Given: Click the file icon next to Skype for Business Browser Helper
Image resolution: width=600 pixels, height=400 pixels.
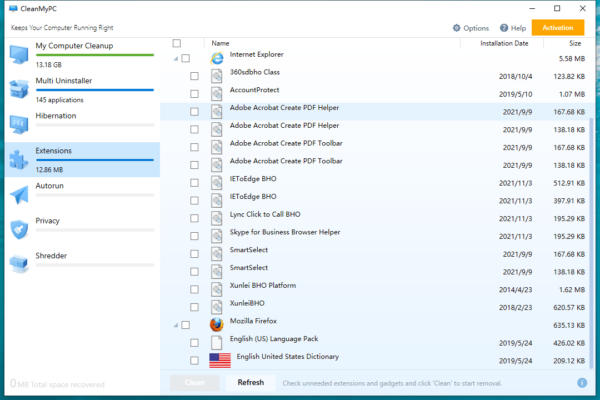Looking at the screenshot, I should tap(217, 236).
